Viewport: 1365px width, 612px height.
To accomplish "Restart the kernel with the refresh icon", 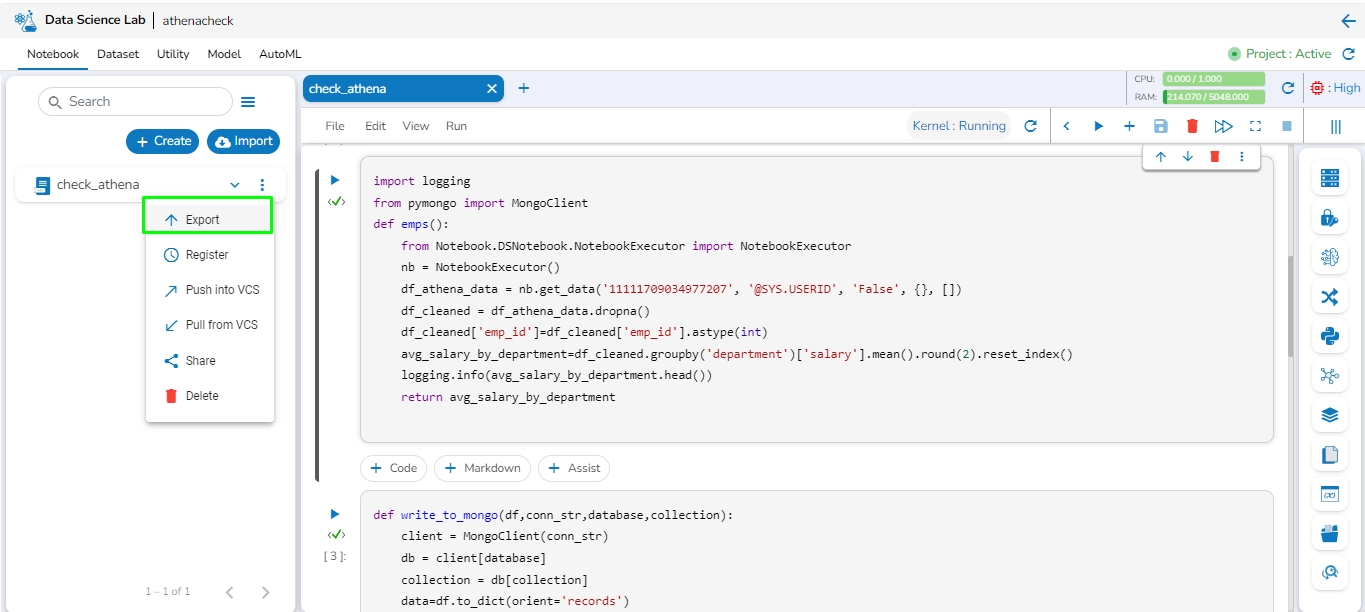I will coord(1030,126).
